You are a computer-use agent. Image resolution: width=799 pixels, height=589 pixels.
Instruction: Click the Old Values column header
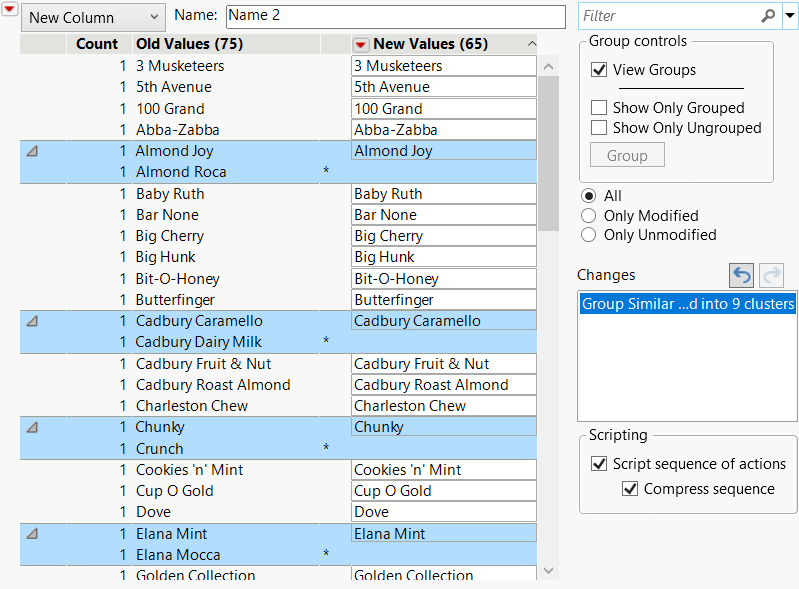pyautogui.click(x=190, y=44)
